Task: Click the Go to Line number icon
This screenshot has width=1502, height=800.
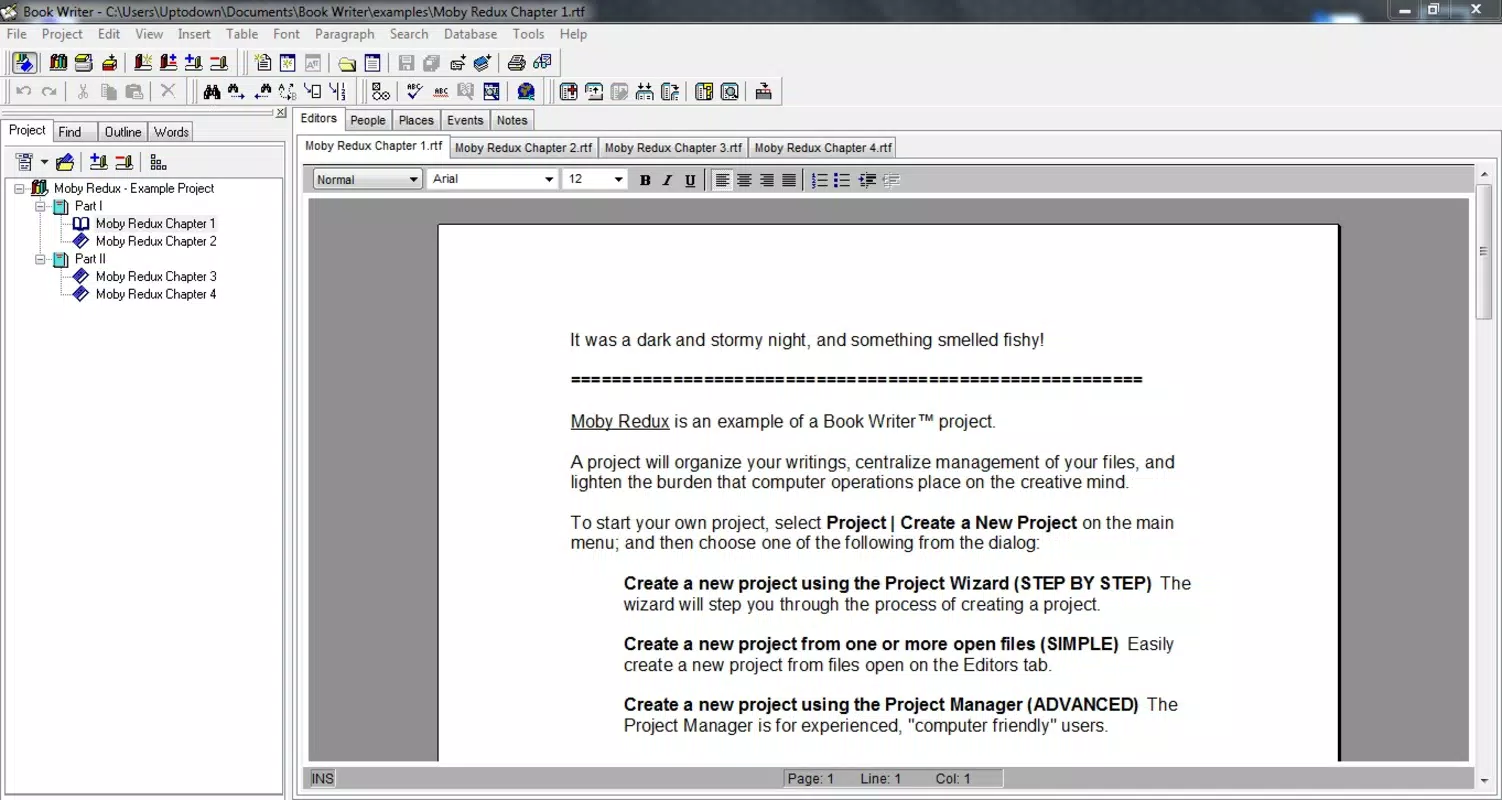Action: [x=338, y=92]
